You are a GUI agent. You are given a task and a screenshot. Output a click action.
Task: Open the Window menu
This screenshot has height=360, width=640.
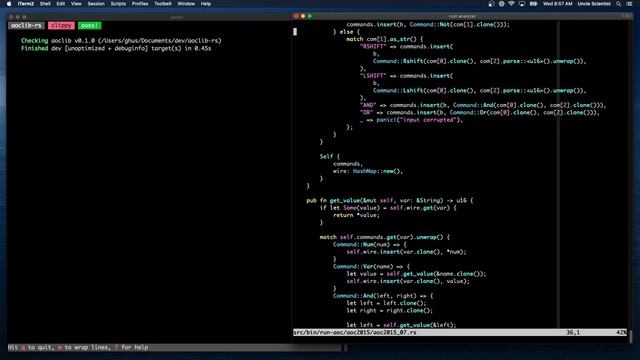pos(186,4)
